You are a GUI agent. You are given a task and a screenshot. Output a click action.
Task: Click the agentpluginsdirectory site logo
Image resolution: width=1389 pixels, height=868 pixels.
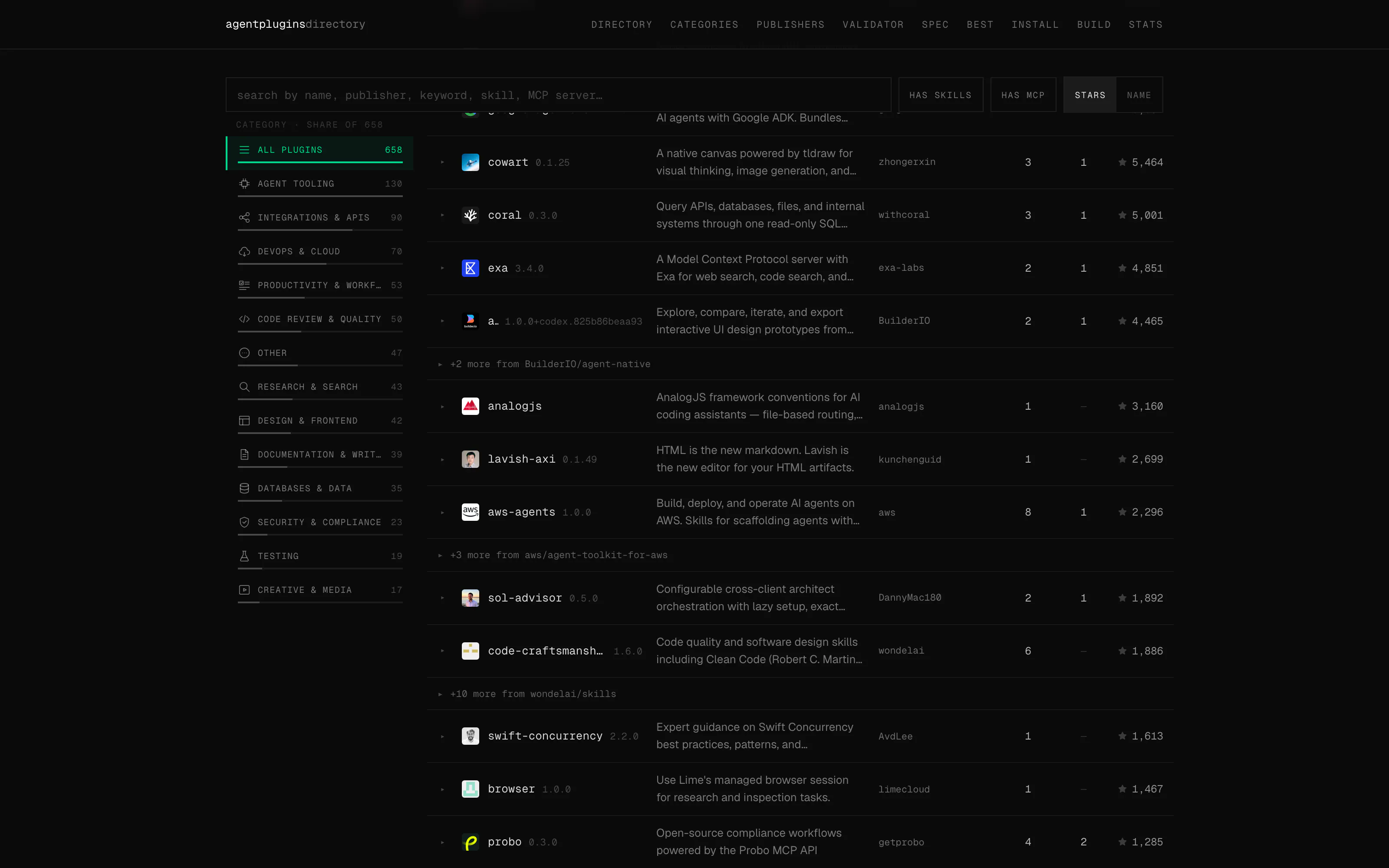click(x=295, y=24)
